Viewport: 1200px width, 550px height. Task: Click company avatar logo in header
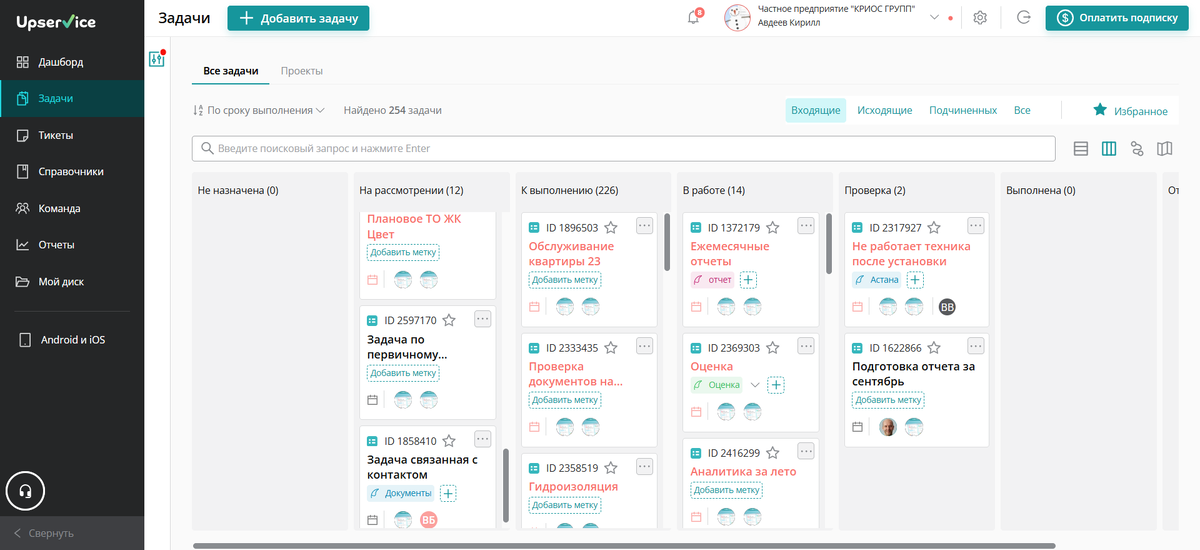(x=737, y=18)
